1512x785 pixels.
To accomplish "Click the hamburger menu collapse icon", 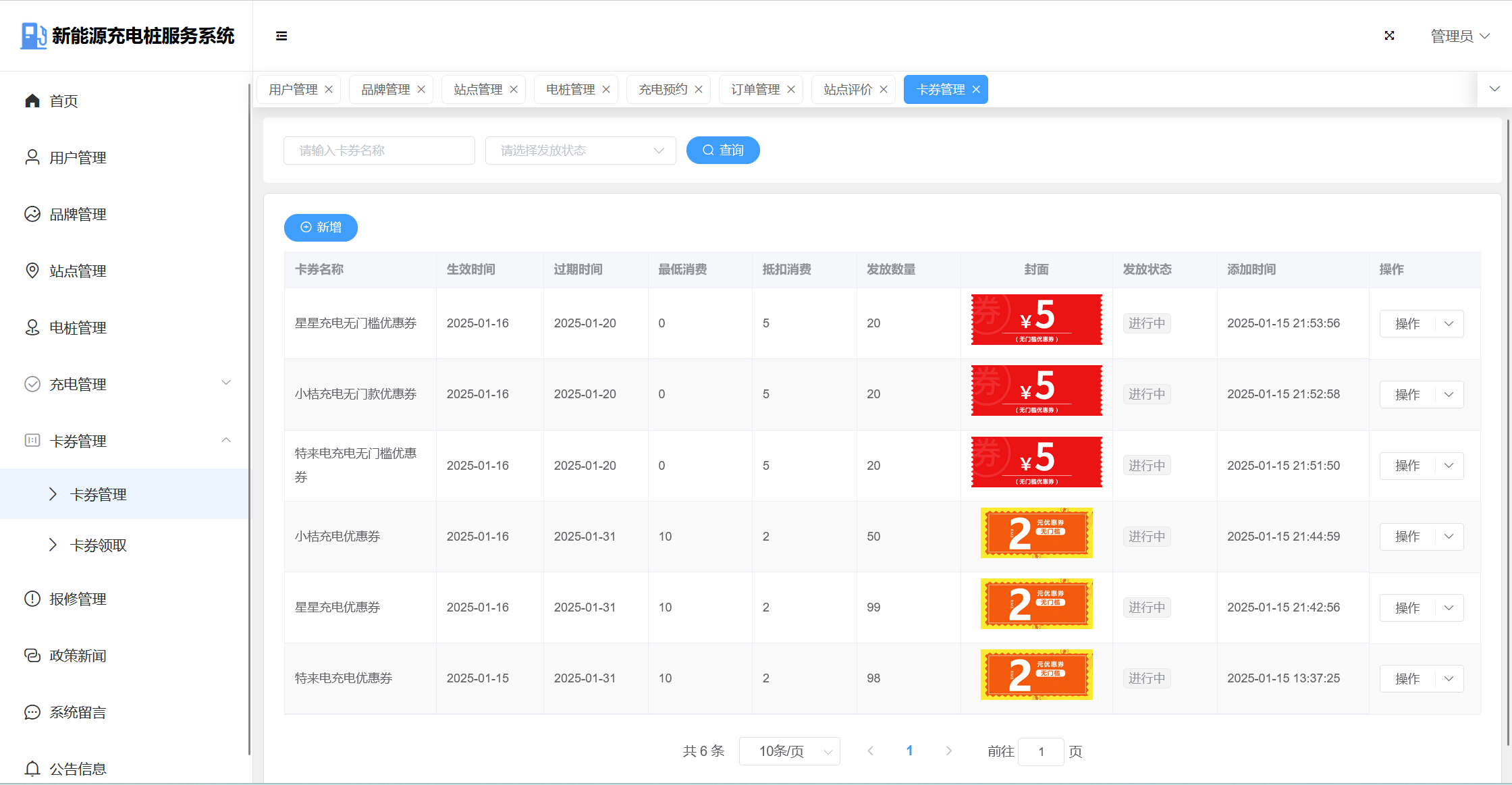I will [x=281, y=36].
